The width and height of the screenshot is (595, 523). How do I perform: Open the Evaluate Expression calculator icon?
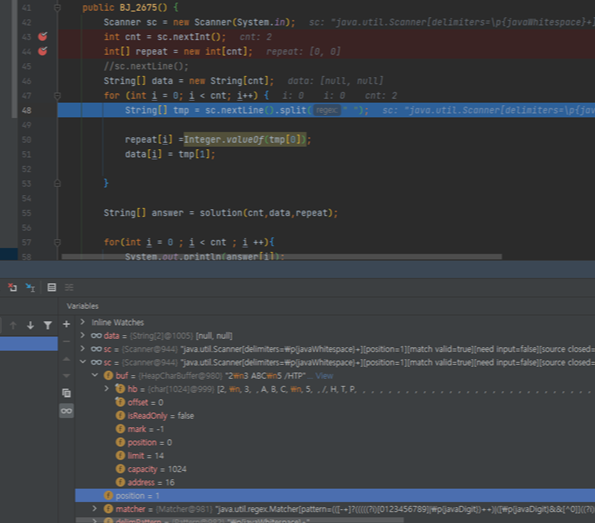coord(52,287)
